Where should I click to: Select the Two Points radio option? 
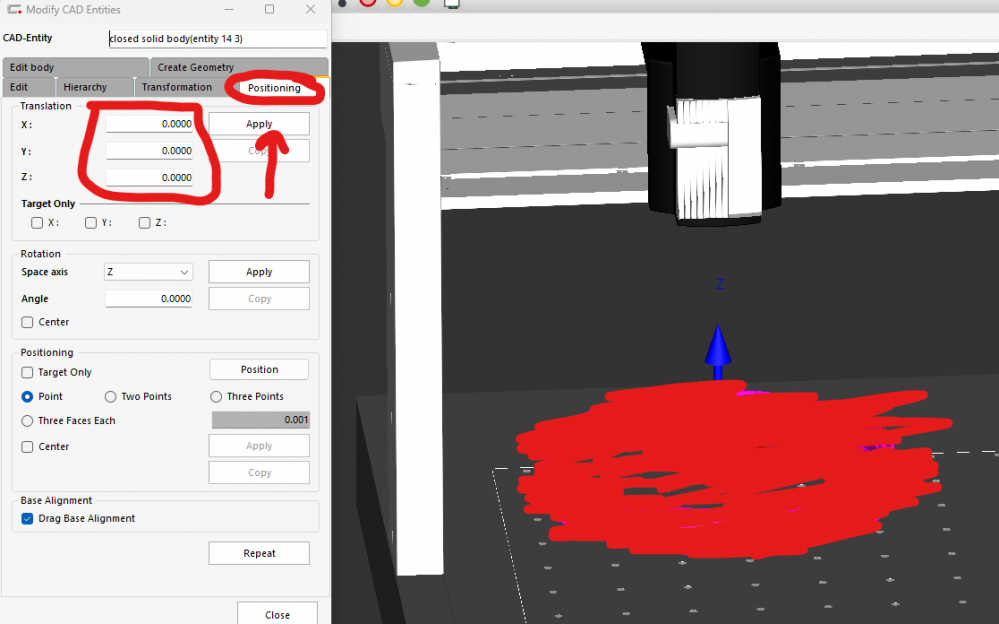point(111,397)
